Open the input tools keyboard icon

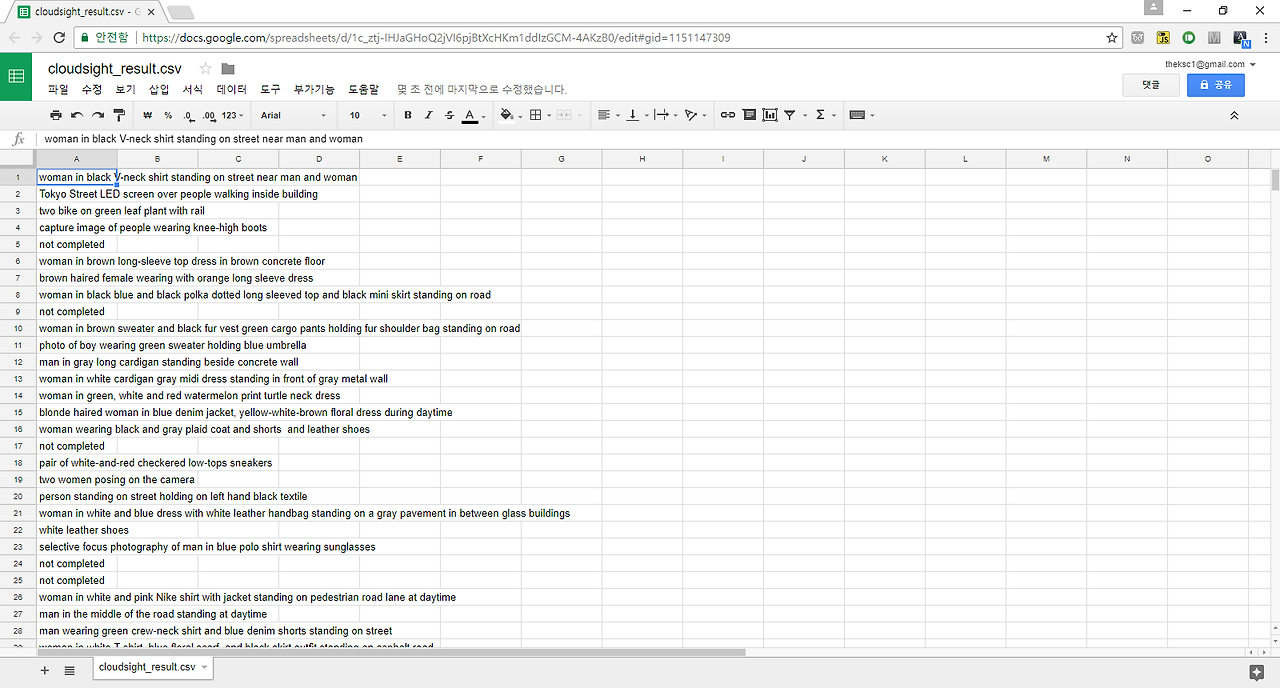click(x=861, y=116)
